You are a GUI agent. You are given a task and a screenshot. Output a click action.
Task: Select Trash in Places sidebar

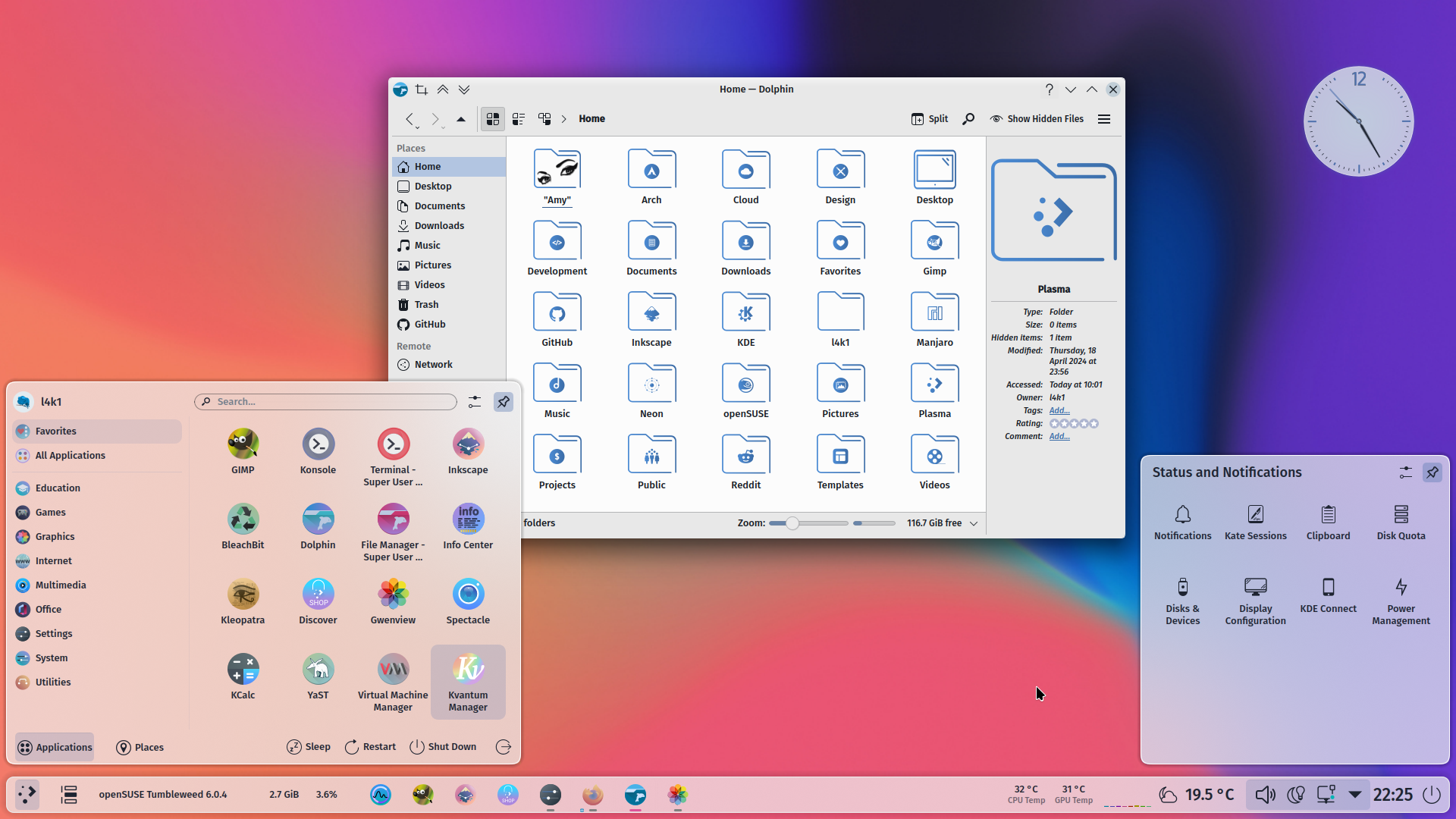pos(449,305)
